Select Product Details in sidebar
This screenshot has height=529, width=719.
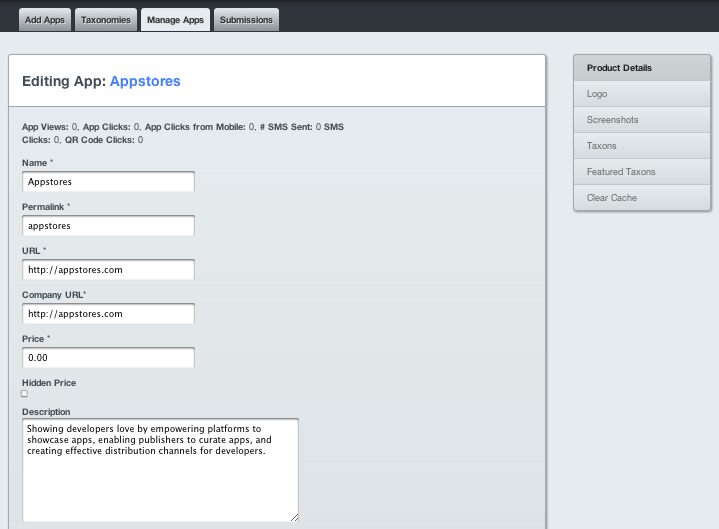[642, 68]
